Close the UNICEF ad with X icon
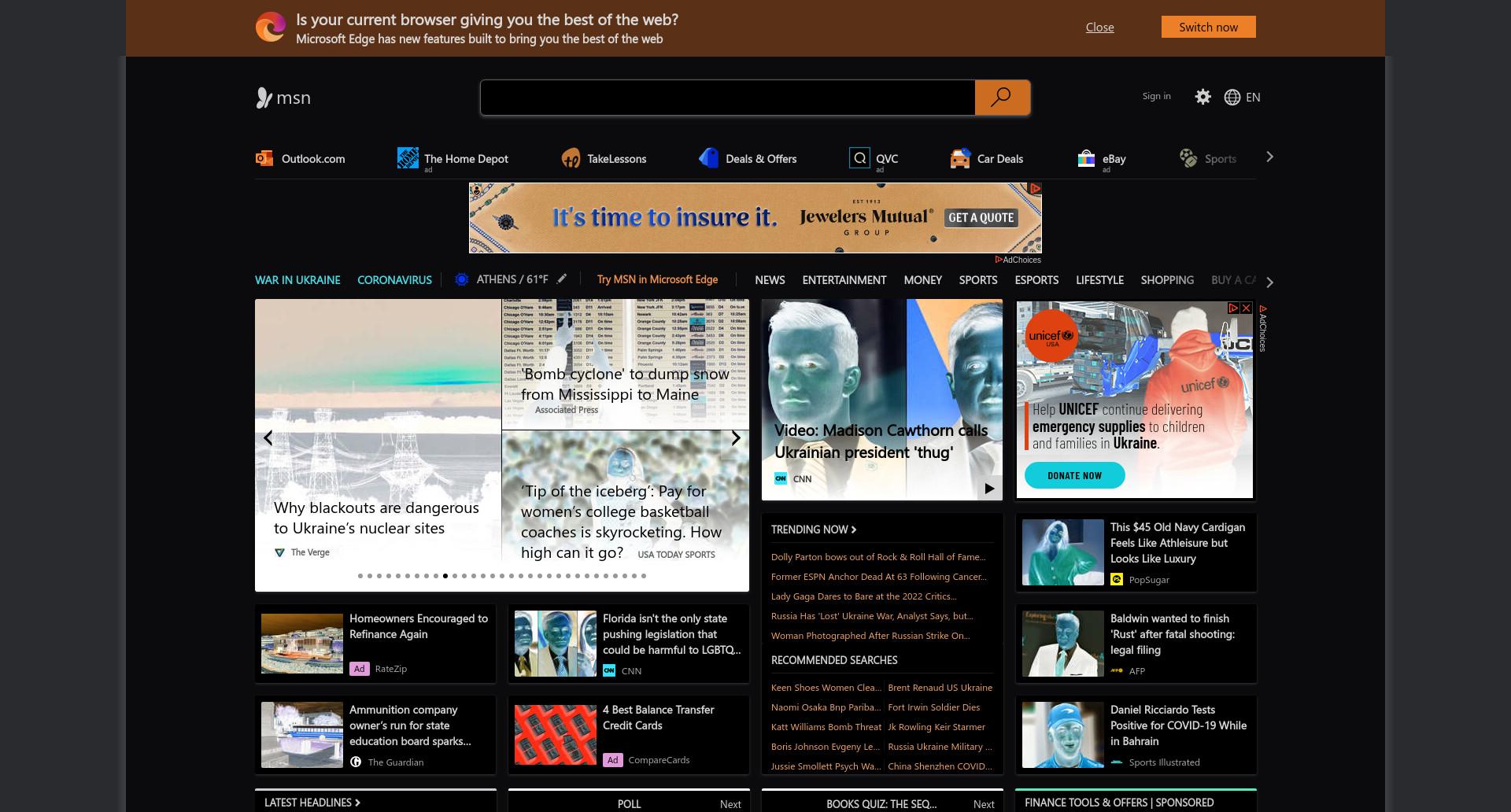 click(x=1247, y=308)
